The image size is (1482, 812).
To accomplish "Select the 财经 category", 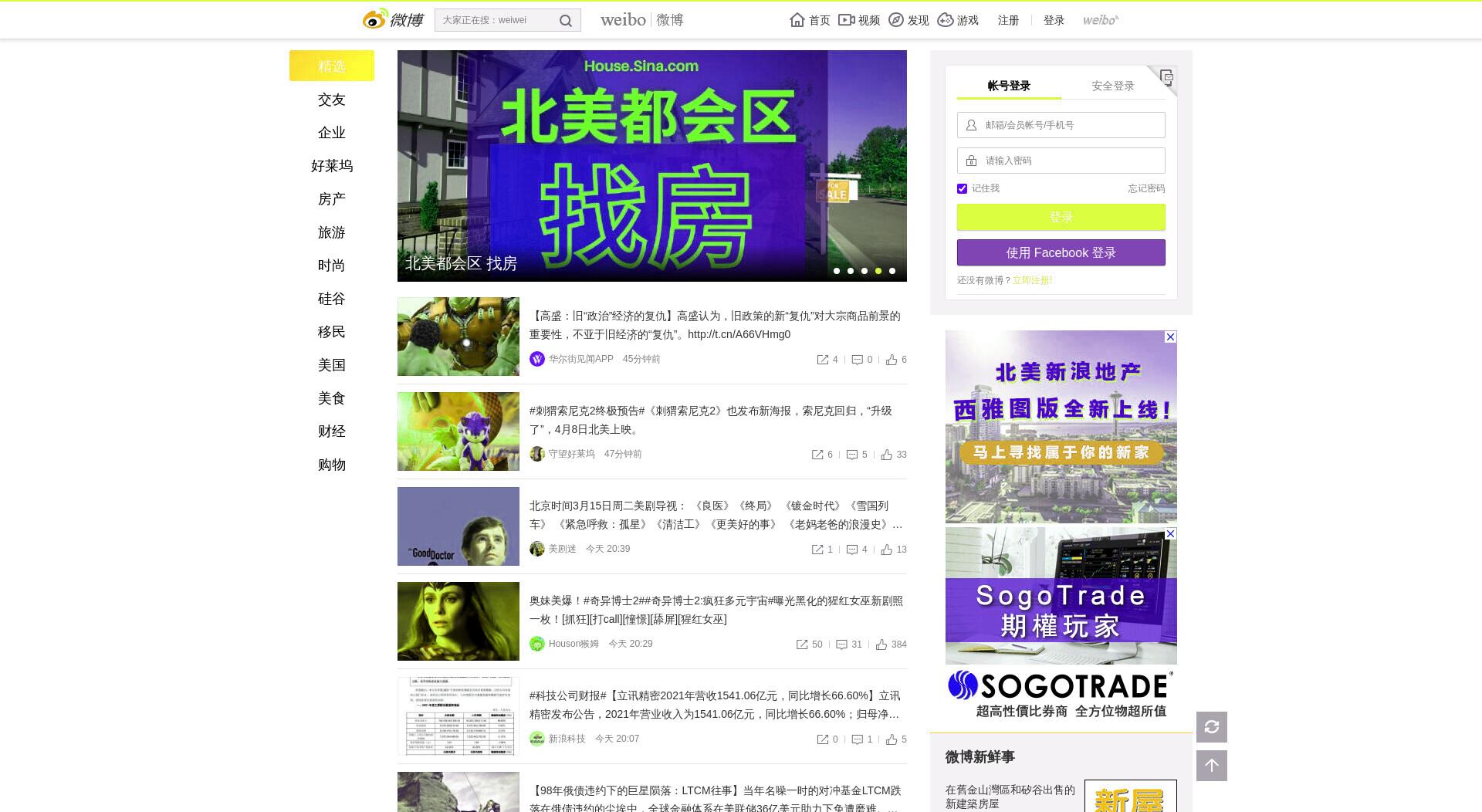I will [x=332, y=431].
